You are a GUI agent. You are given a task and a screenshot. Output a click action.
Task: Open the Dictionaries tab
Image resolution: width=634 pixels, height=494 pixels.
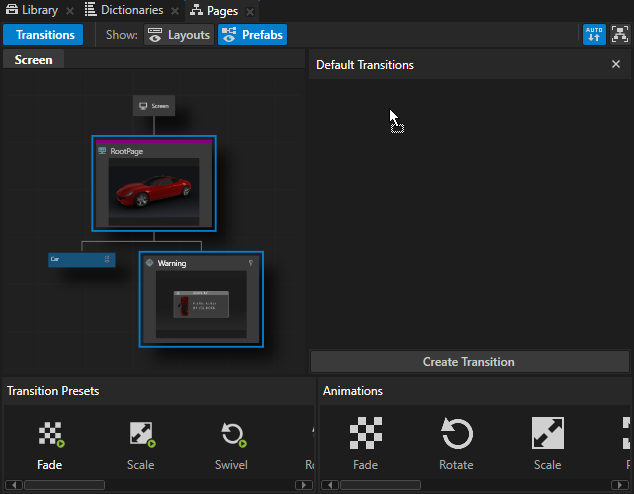click(124, 10)
